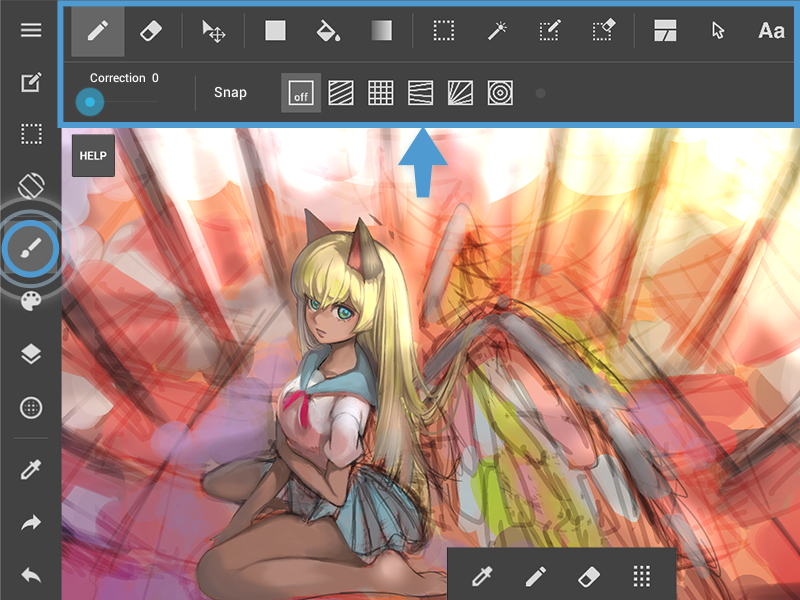Viewport: 800px width, 600px height.
Task: Select the Fill rectangle shape tool
Action: (x=275, y=31)
